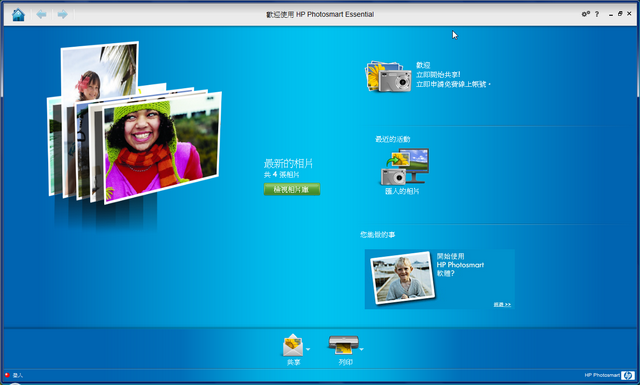The image size is (640, 385).
Task: Open the link in the Photosmart tutorial card
Action: pos(502,305)
